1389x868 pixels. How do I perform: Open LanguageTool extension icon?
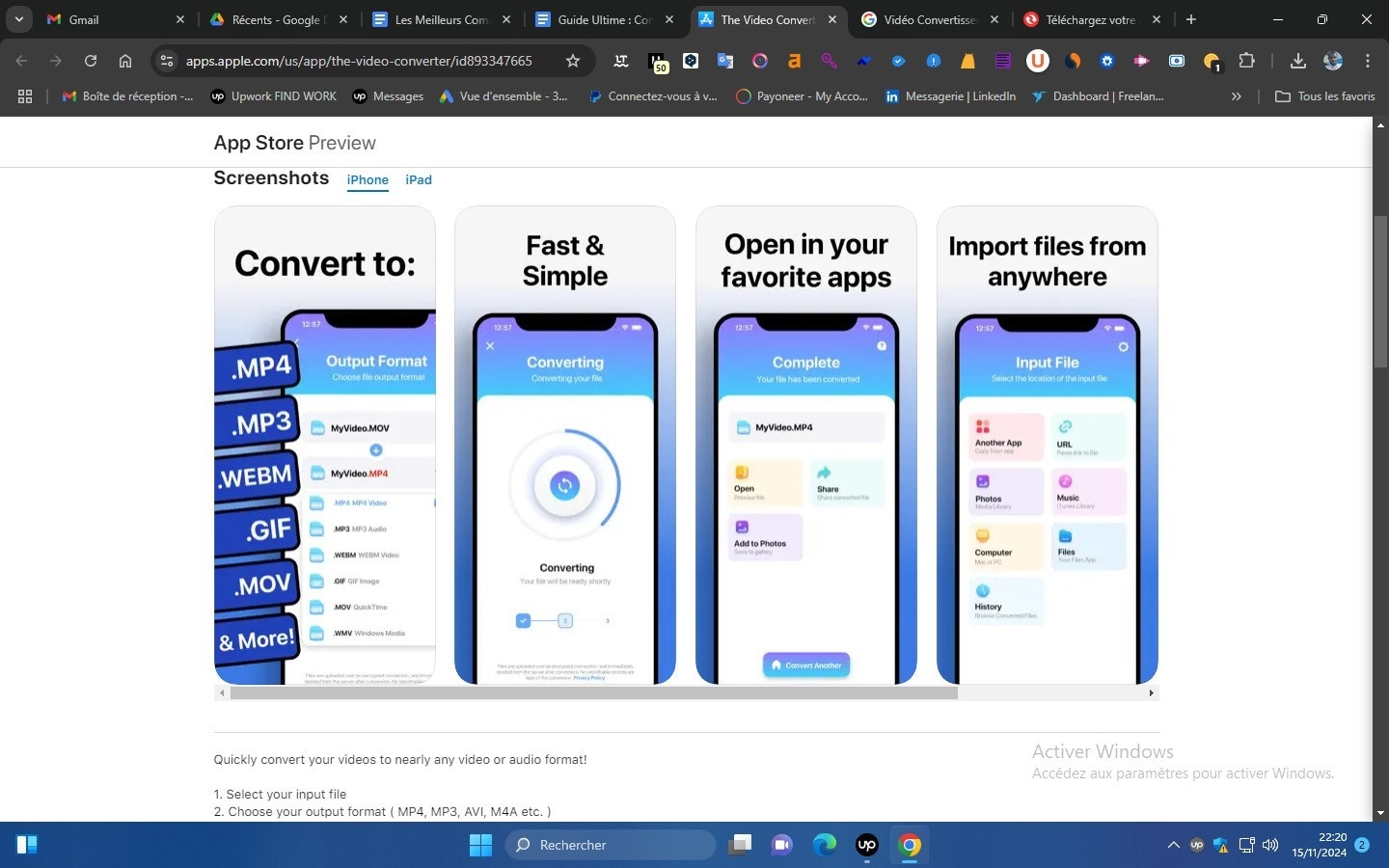coord(621,61)
